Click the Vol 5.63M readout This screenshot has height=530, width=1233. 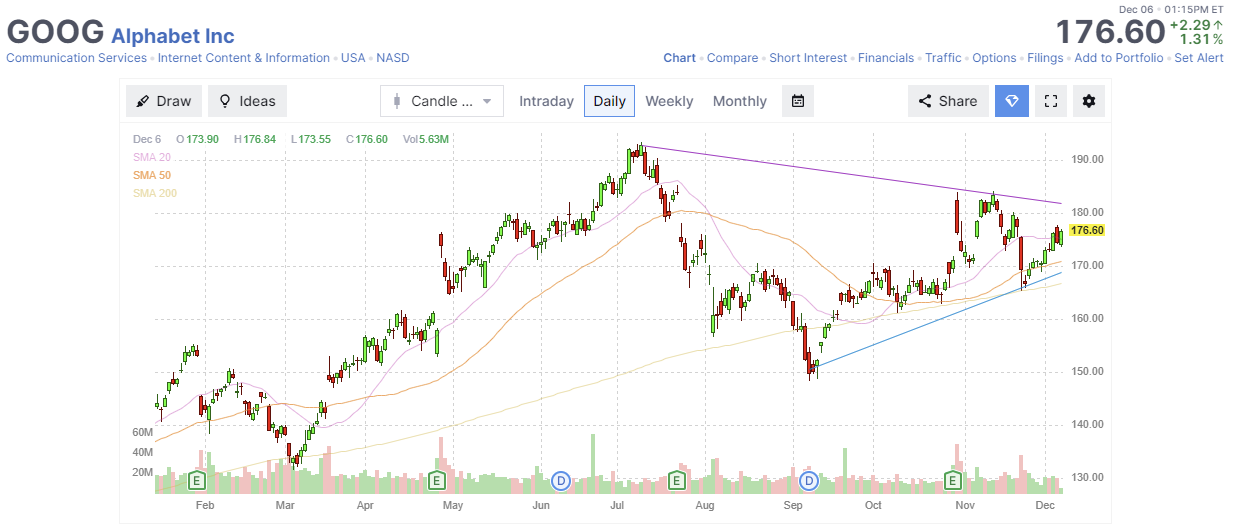tap(425, 139)
